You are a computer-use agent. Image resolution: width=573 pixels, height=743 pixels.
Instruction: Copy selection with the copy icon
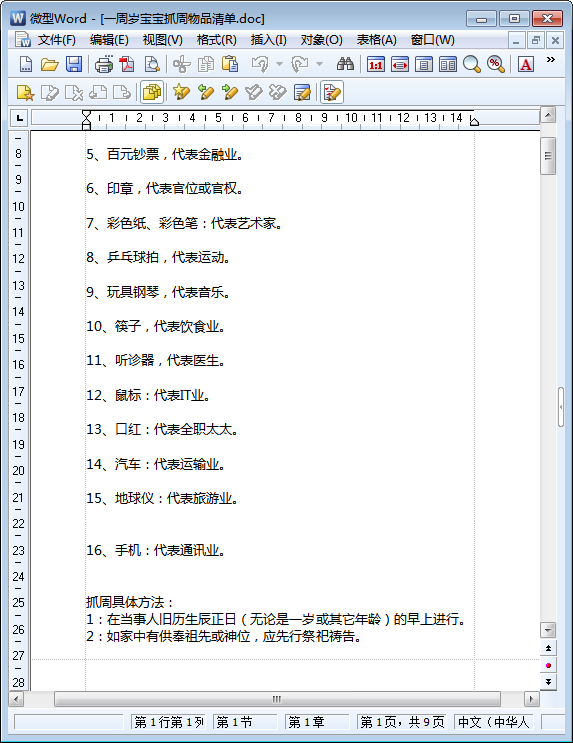(x=206, y=64)
